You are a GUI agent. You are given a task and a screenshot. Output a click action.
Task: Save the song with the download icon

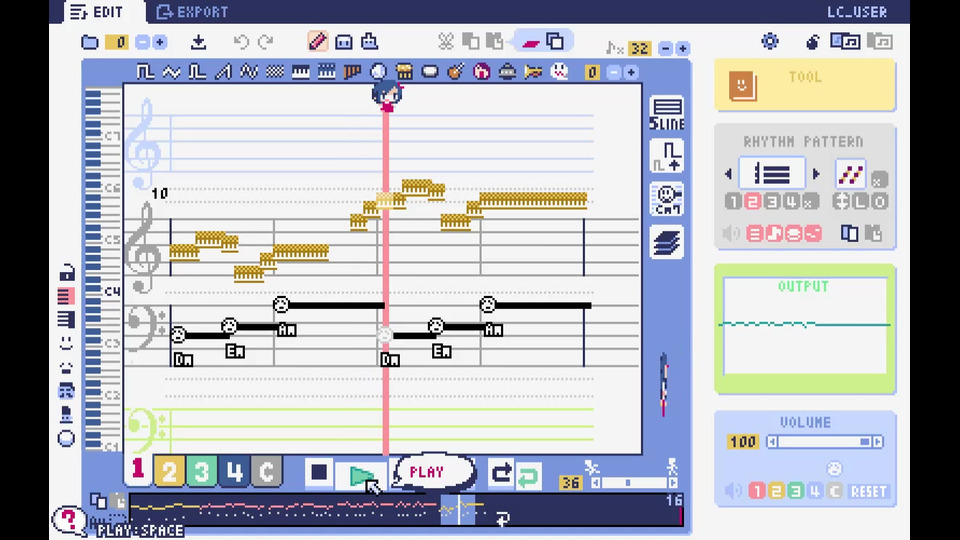198,42
